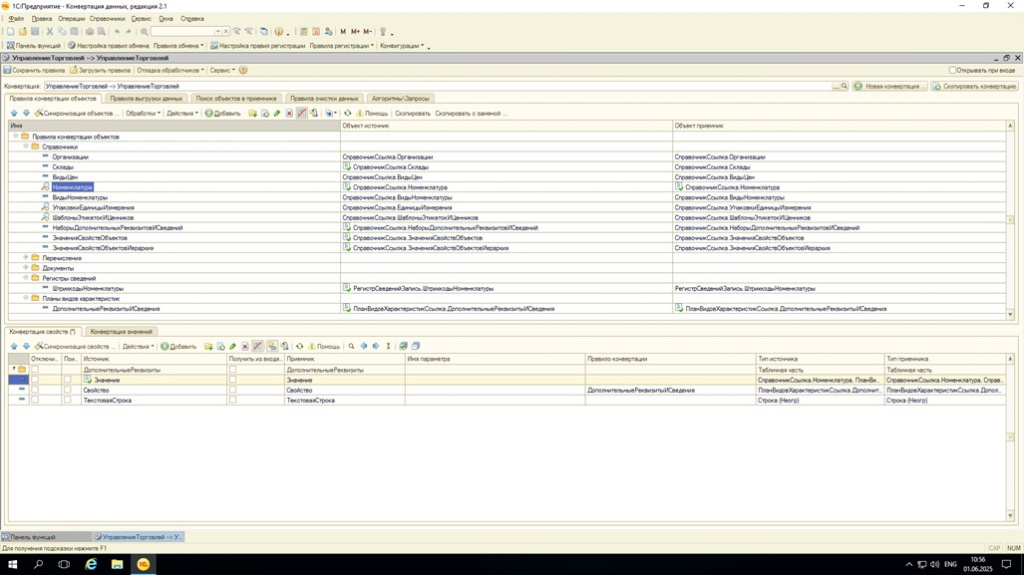
Task: Click Новая конвертация button
Action: click(x=889, y=86)
